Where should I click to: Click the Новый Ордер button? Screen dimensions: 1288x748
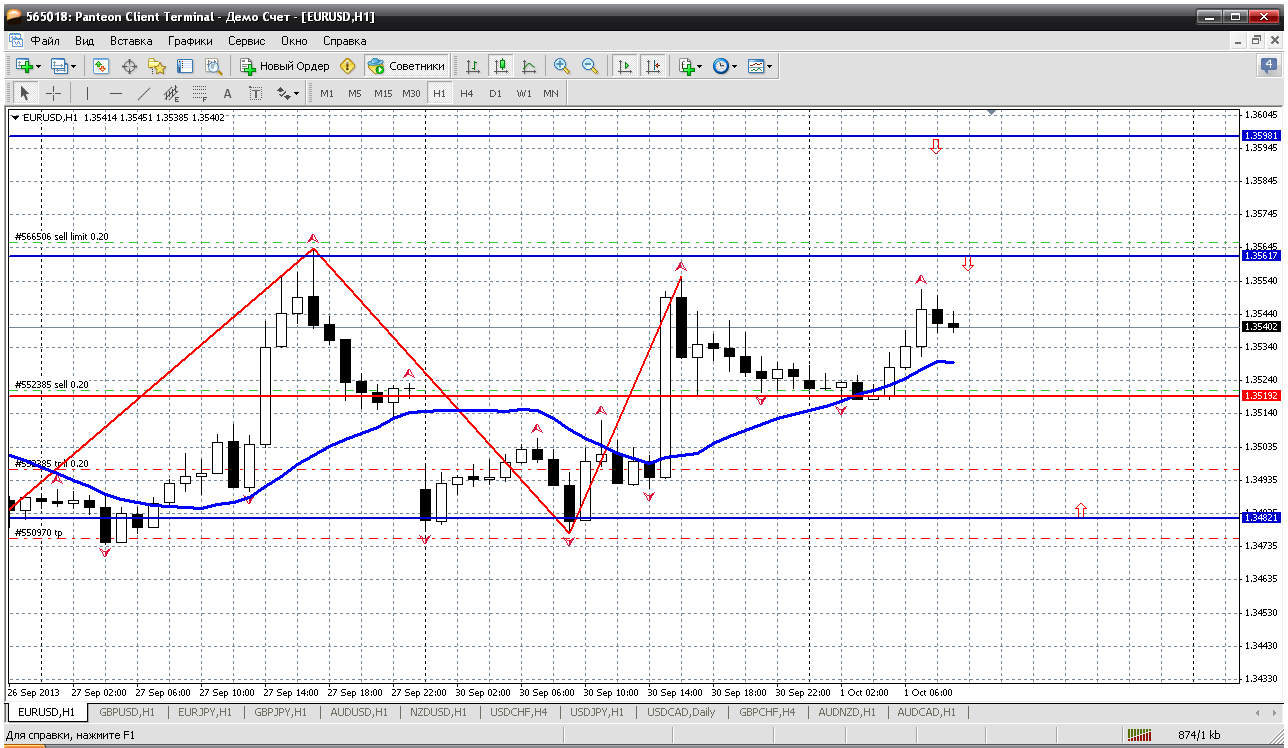coord(284,66)
